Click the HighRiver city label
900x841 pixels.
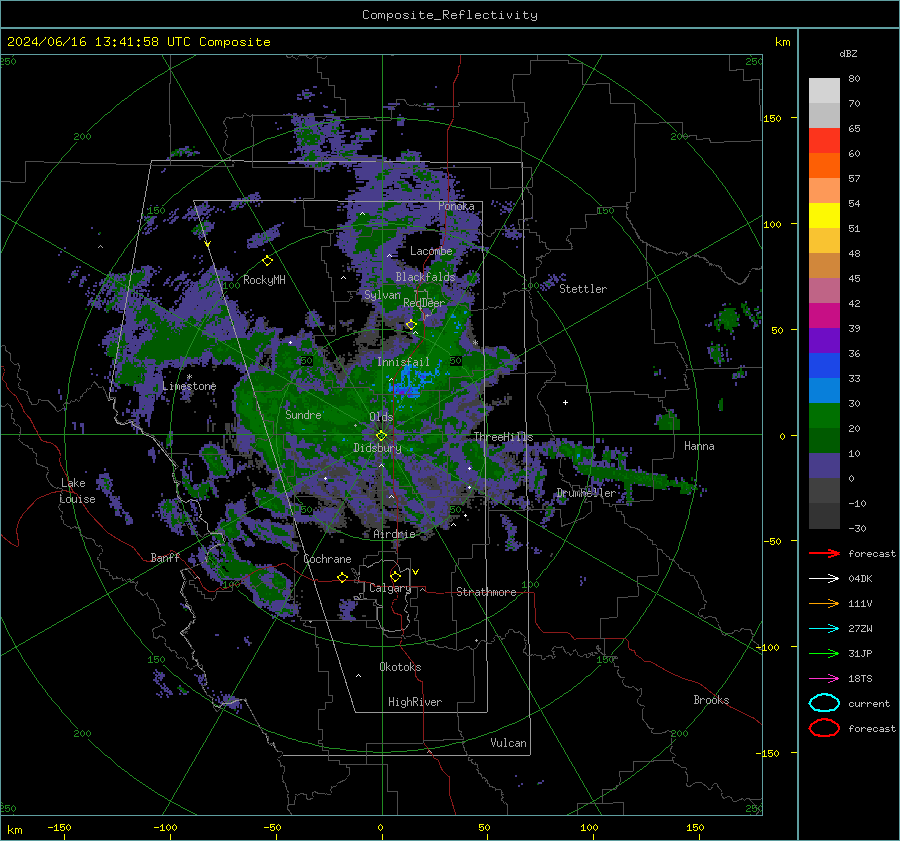415,702
